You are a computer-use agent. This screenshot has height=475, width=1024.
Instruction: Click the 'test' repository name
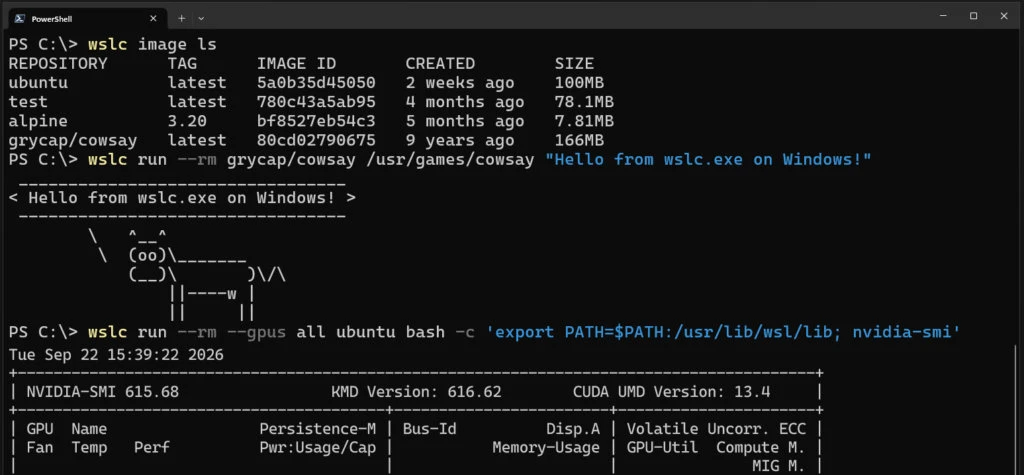28,102
